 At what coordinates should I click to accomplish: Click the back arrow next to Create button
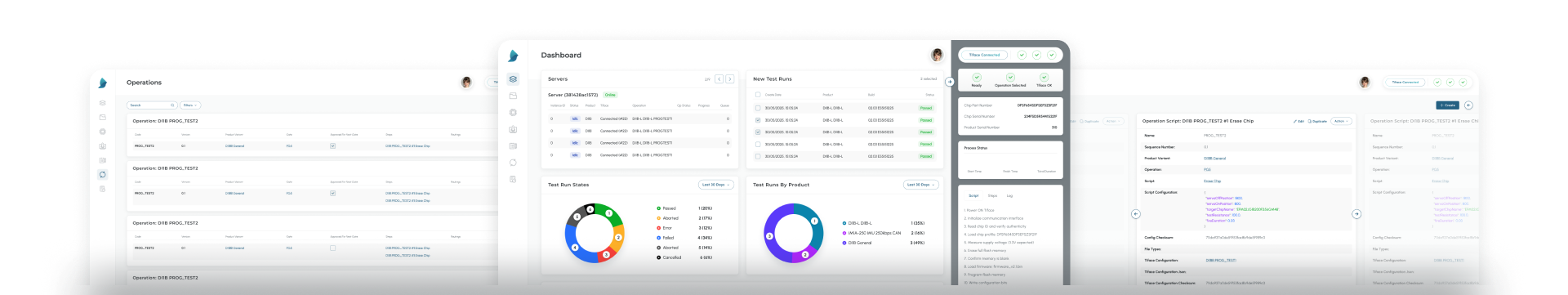1468,105
